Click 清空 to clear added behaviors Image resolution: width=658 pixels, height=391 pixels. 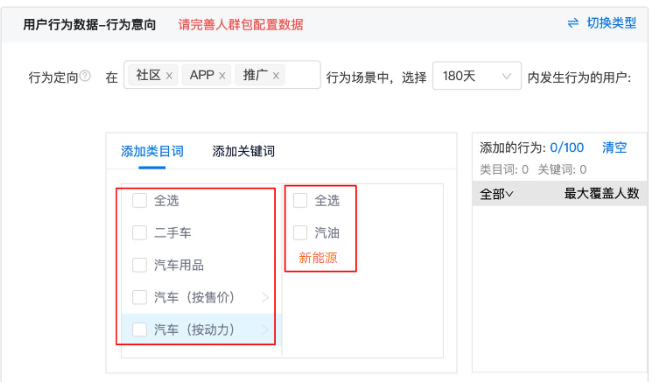pyautogui.click(x=614, y=148)
